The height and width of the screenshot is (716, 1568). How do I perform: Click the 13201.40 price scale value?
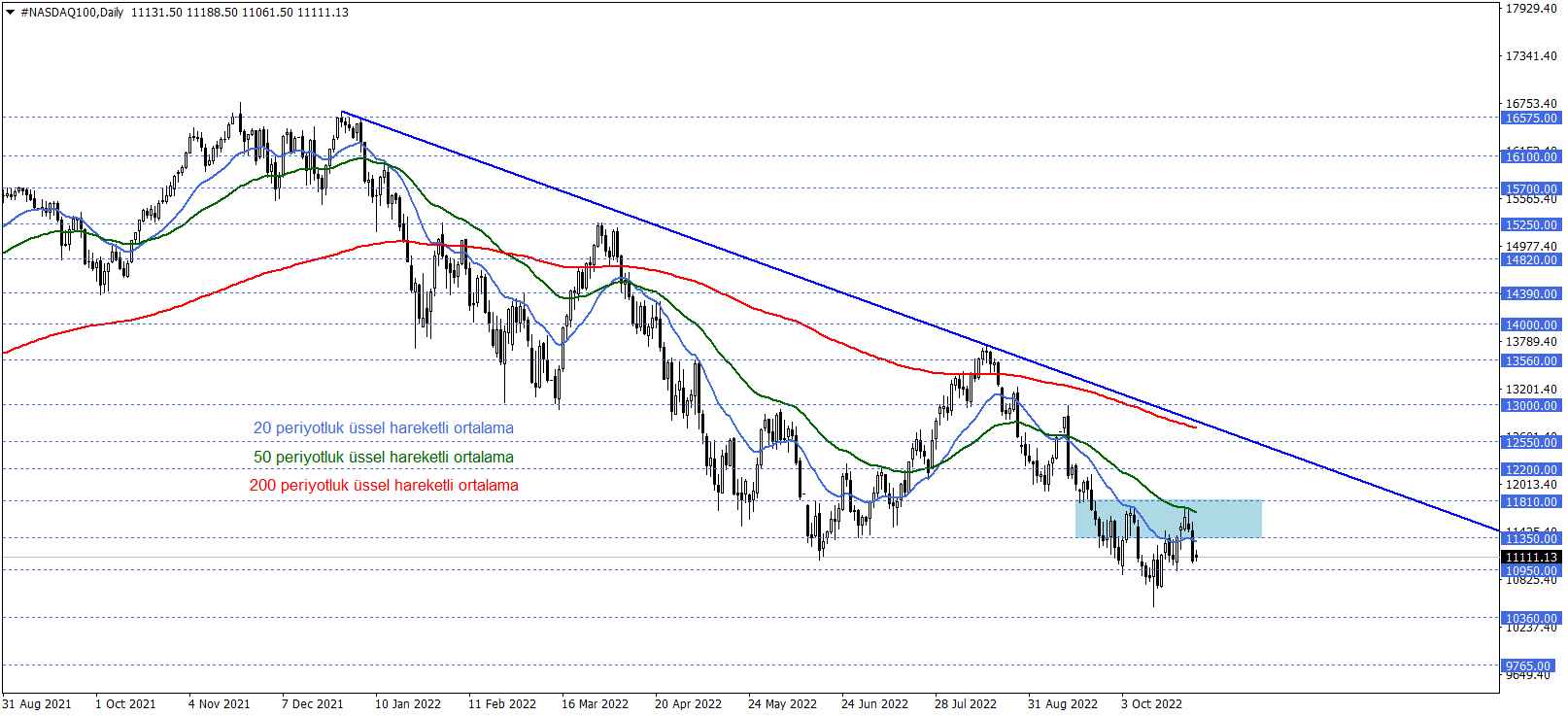1531,390
